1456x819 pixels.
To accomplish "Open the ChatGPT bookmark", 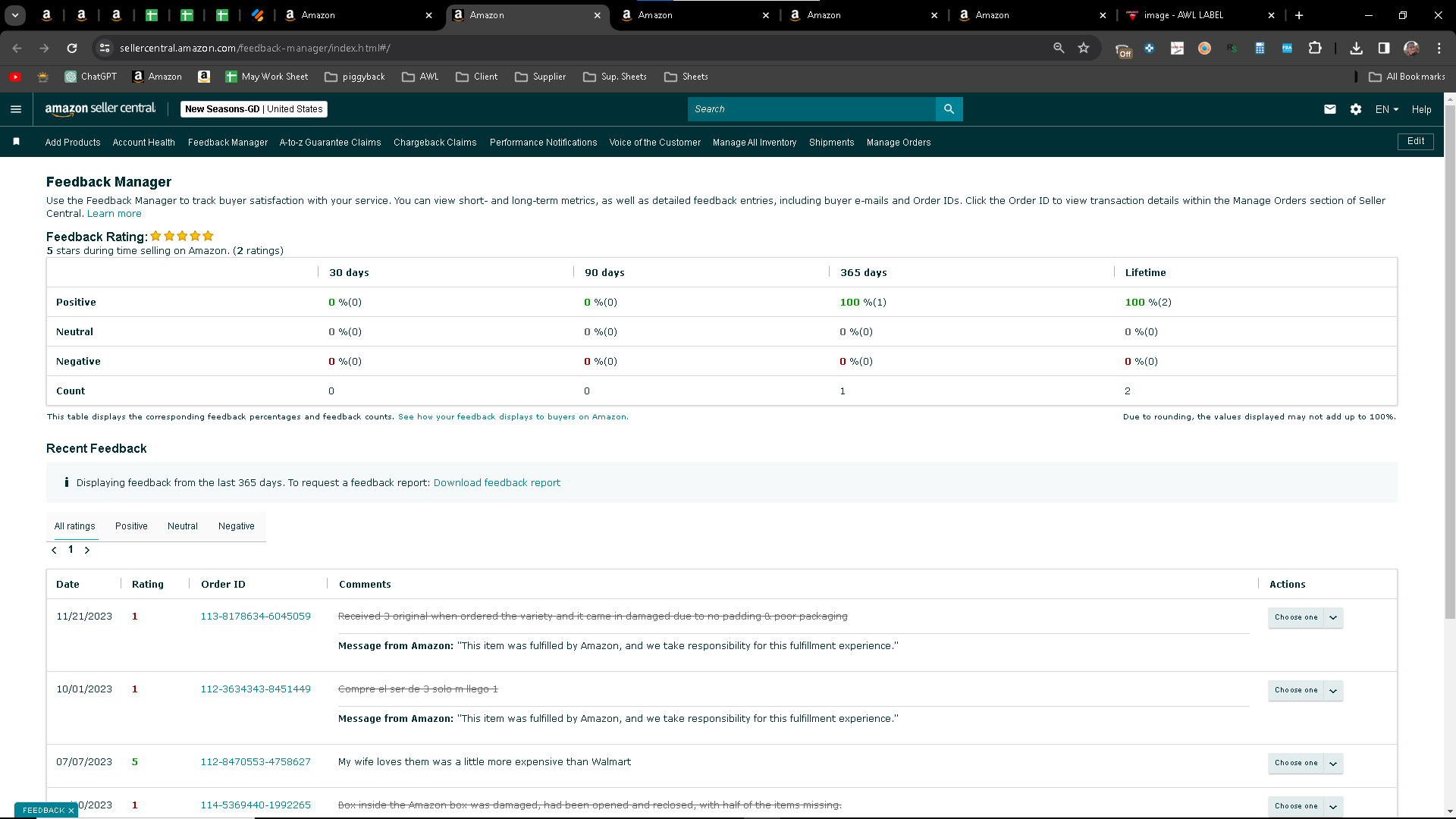I will (x=91, y=77).
